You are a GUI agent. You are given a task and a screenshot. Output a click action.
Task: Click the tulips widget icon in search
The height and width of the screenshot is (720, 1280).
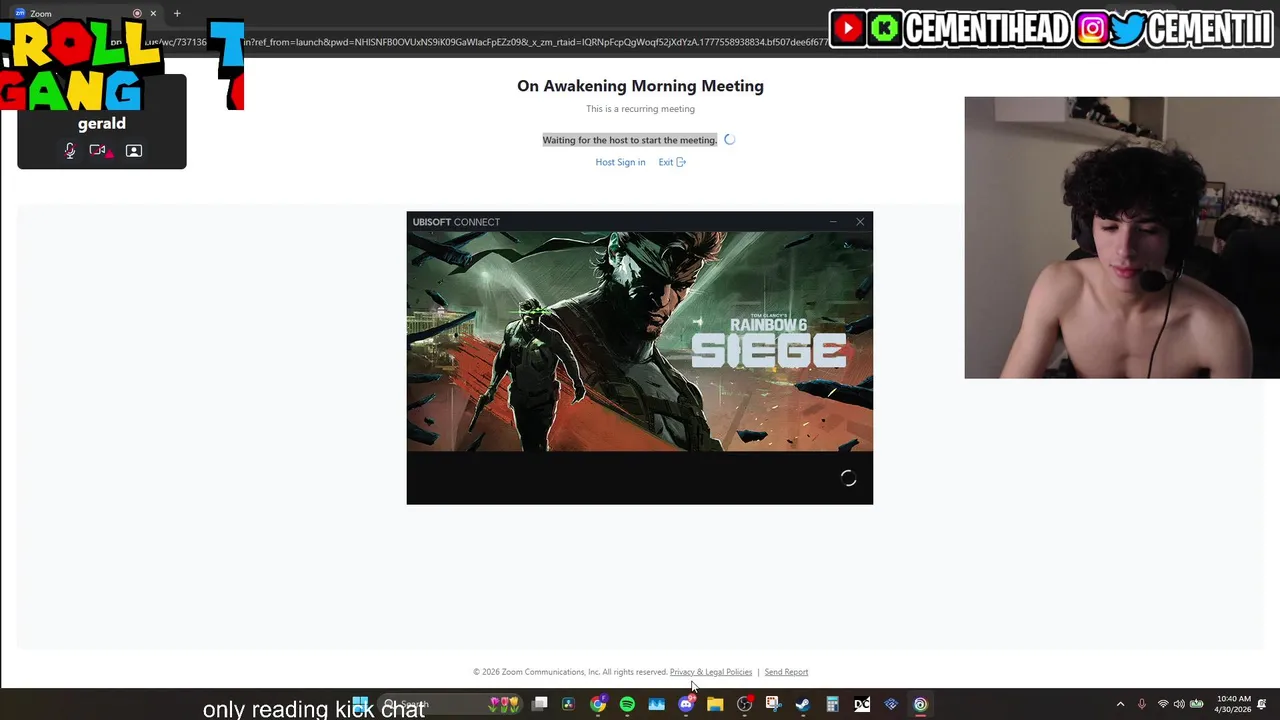click(x=504, y=704)
